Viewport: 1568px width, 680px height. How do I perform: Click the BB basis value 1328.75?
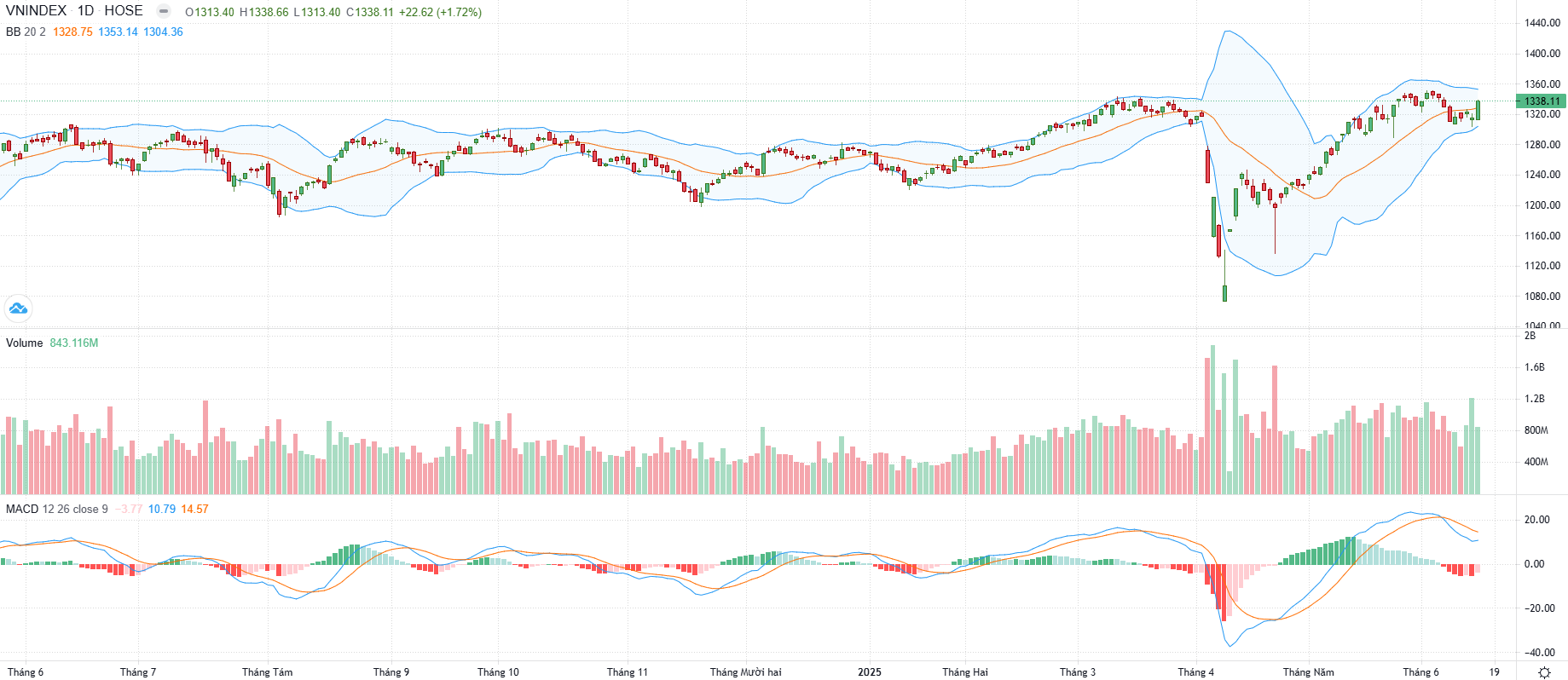tap(72, 32)
